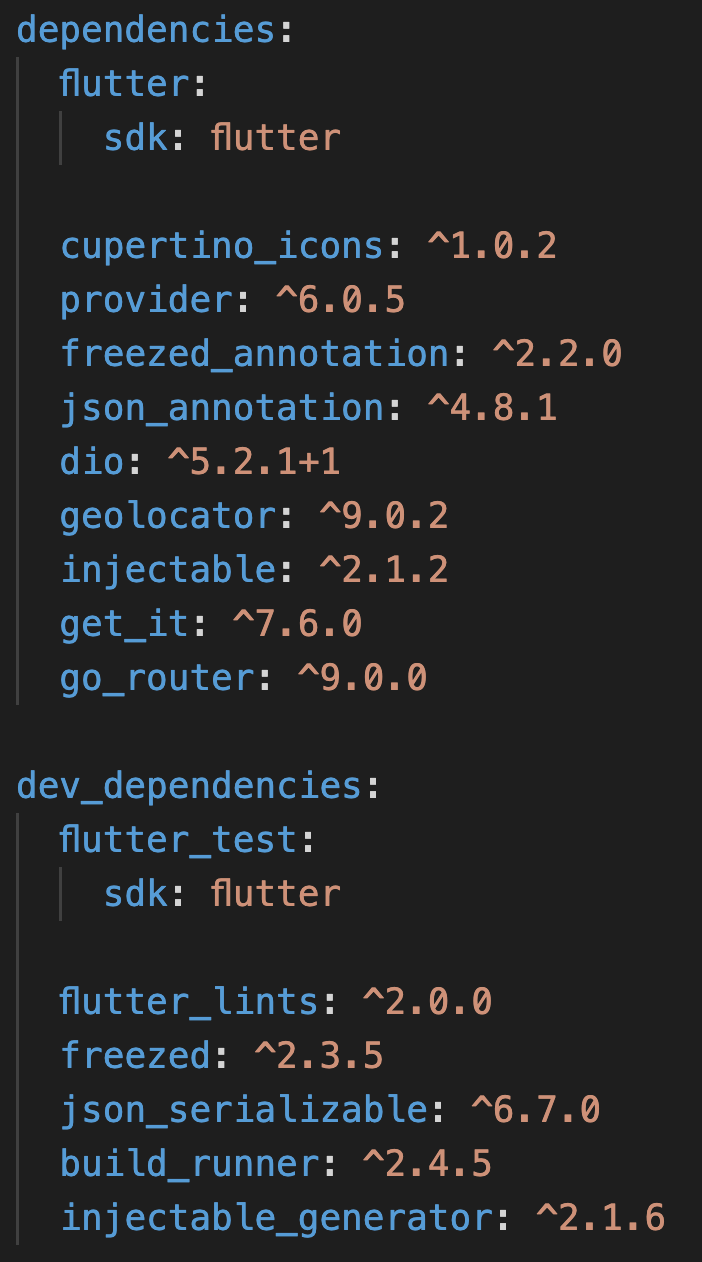702x1262 pixels.
Task: Place cursor on geolocator package name
Action: (x=167, y=516)
